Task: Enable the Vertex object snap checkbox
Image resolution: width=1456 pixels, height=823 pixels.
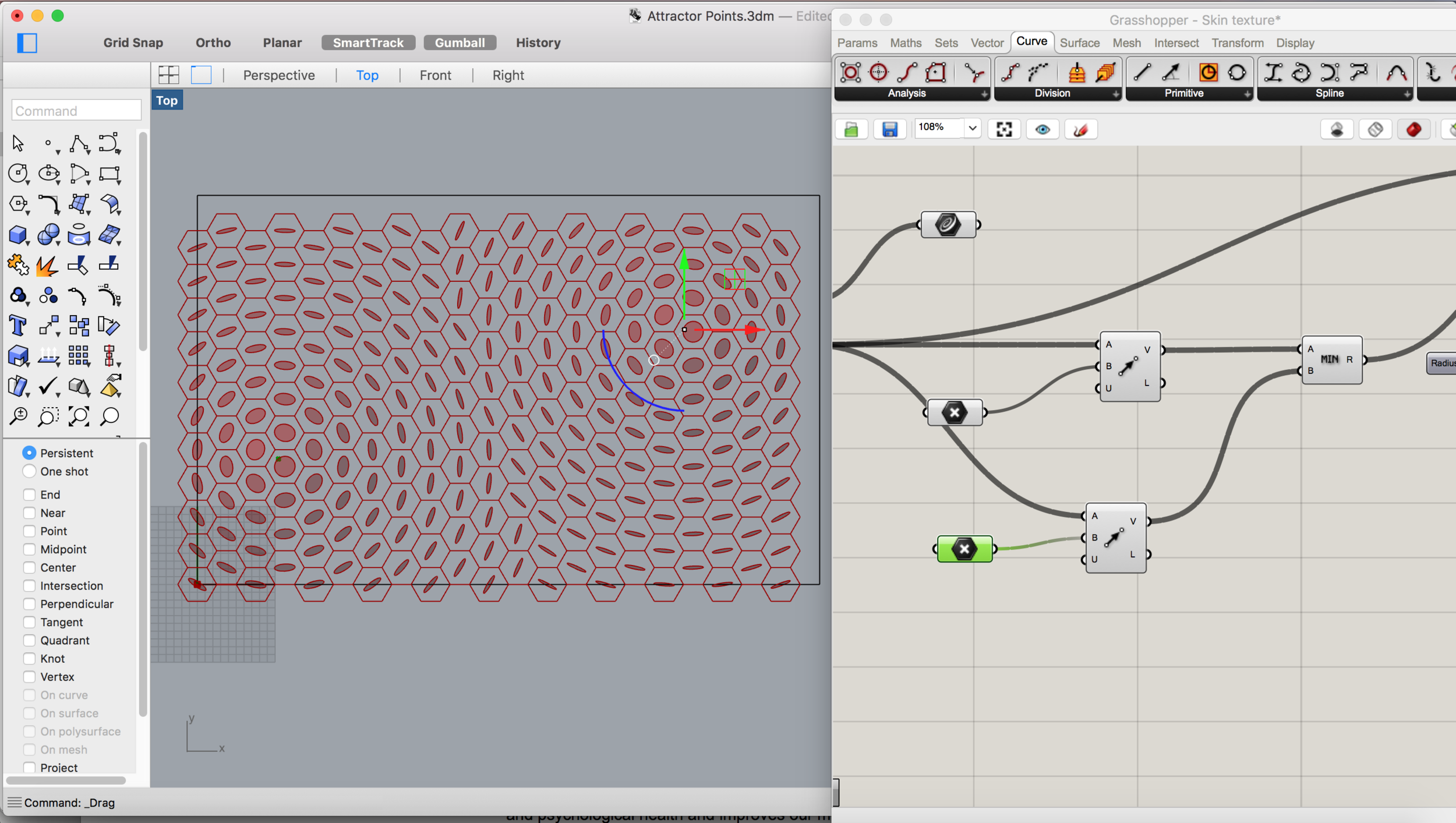Action: [x=29, y=677]
